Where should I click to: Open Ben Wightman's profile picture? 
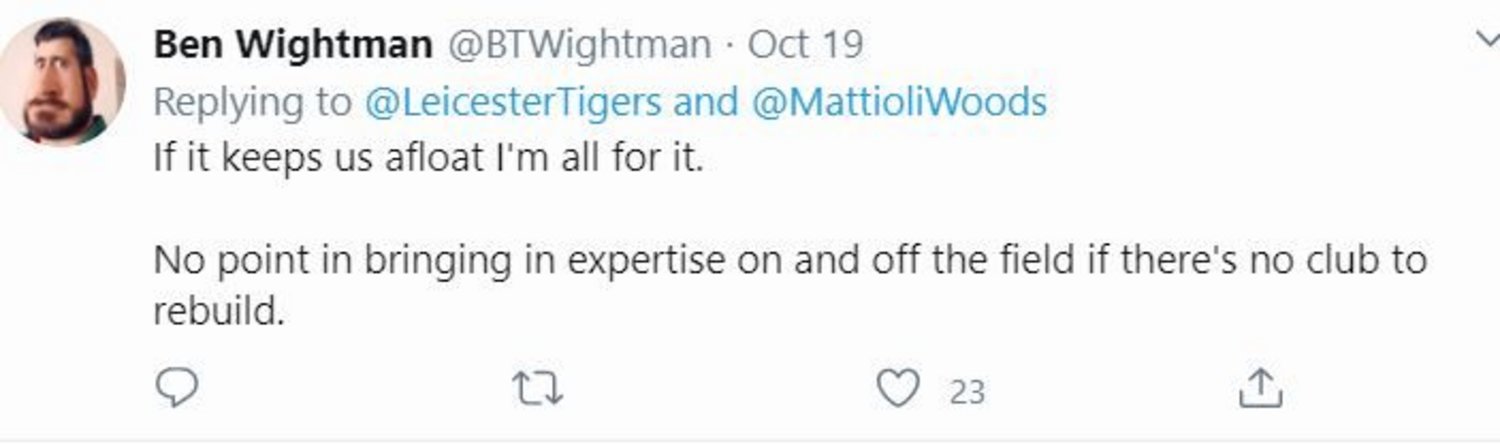point(62,81)
